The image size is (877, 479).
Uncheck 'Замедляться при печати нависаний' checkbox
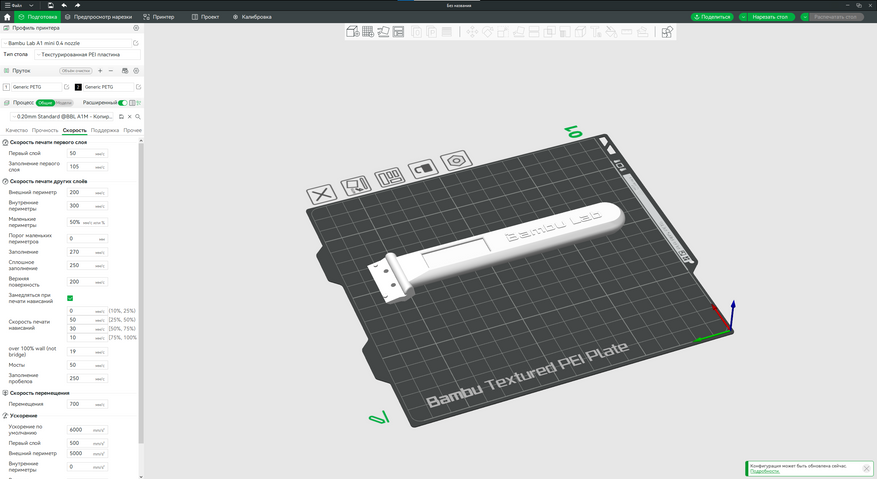[x=70, y=298]
